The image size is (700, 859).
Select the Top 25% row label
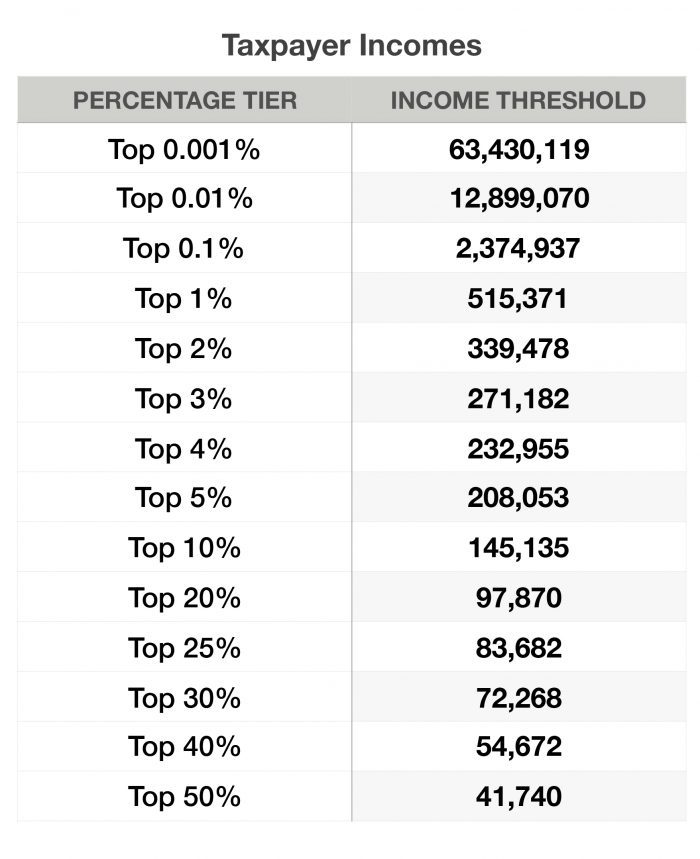tap(184, 648)
